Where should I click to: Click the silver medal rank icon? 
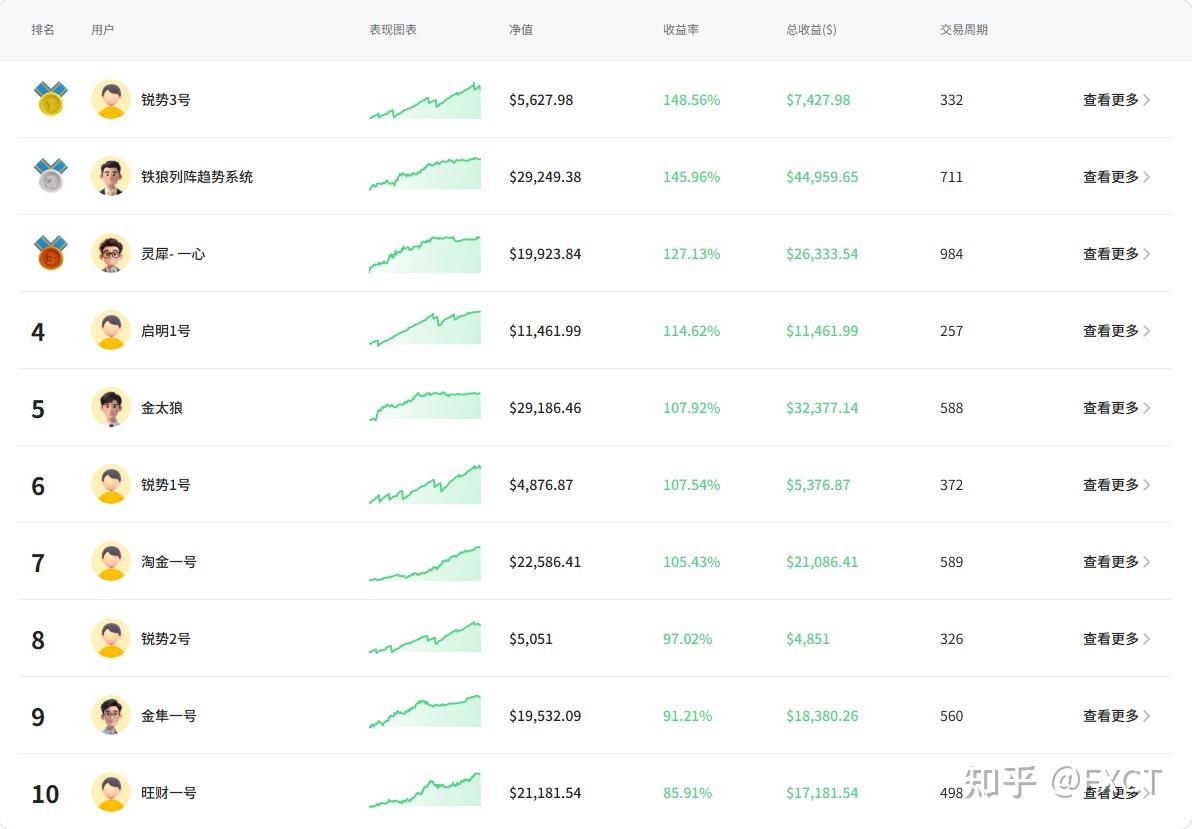(51, 176)
